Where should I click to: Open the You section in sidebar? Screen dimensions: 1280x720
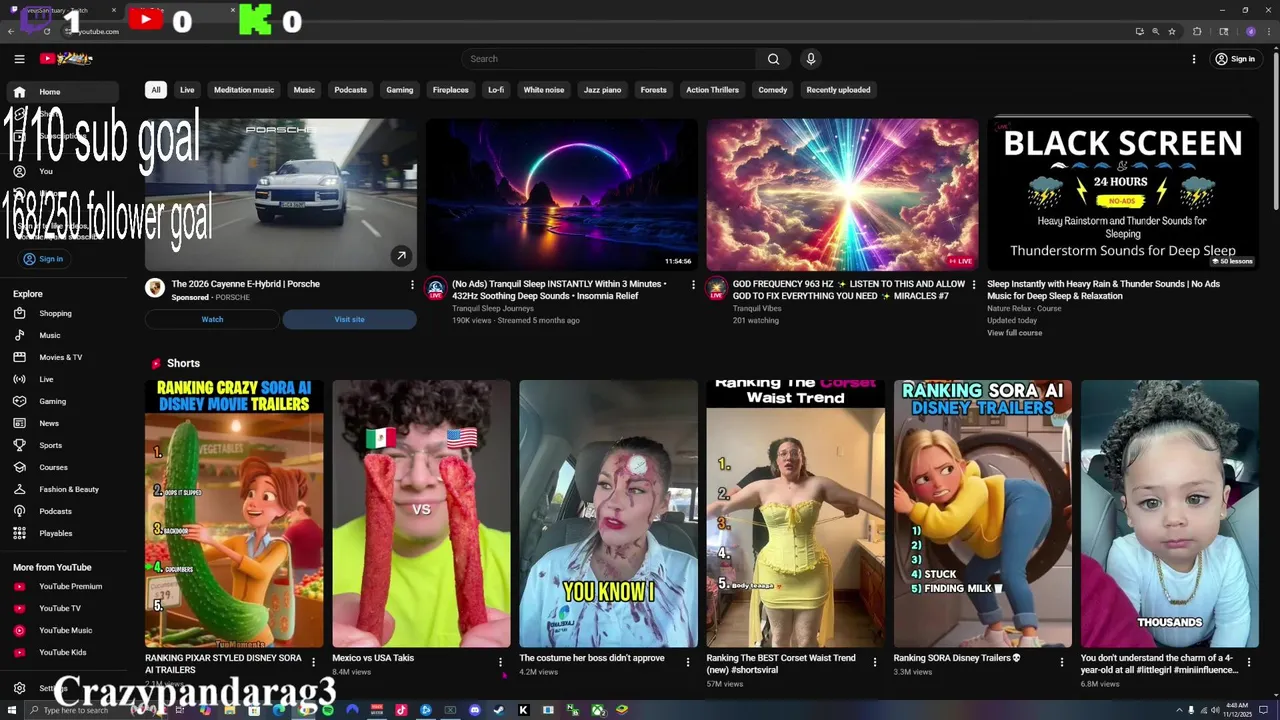(x=63, y=171)
